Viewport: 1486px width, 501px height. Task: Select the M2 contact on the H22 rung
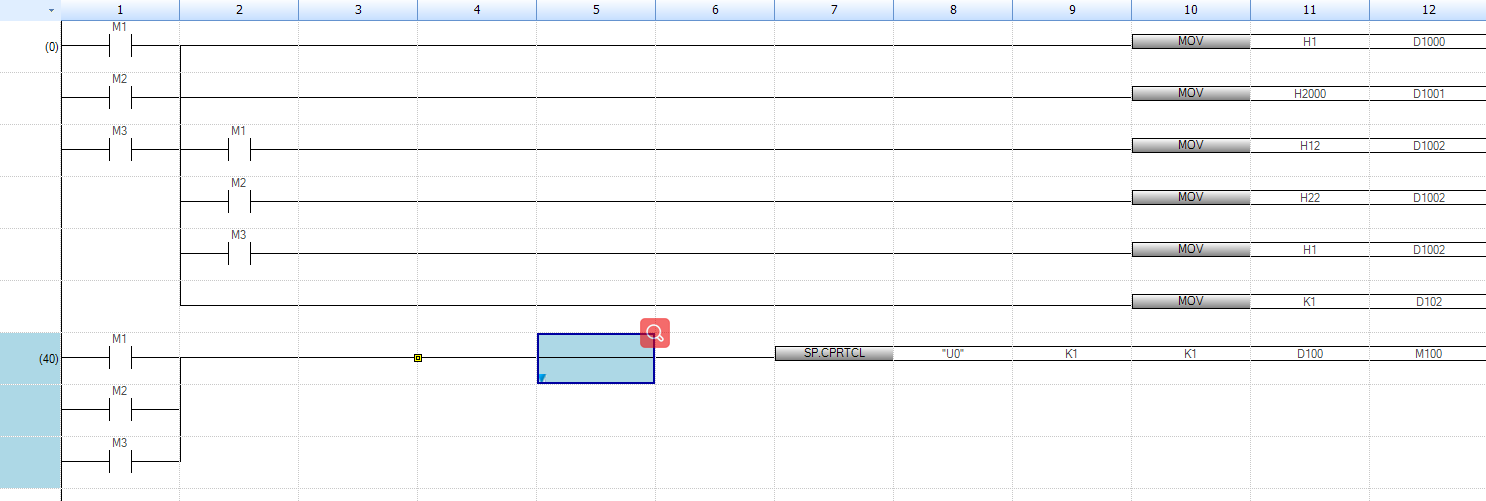click(238, 200)
